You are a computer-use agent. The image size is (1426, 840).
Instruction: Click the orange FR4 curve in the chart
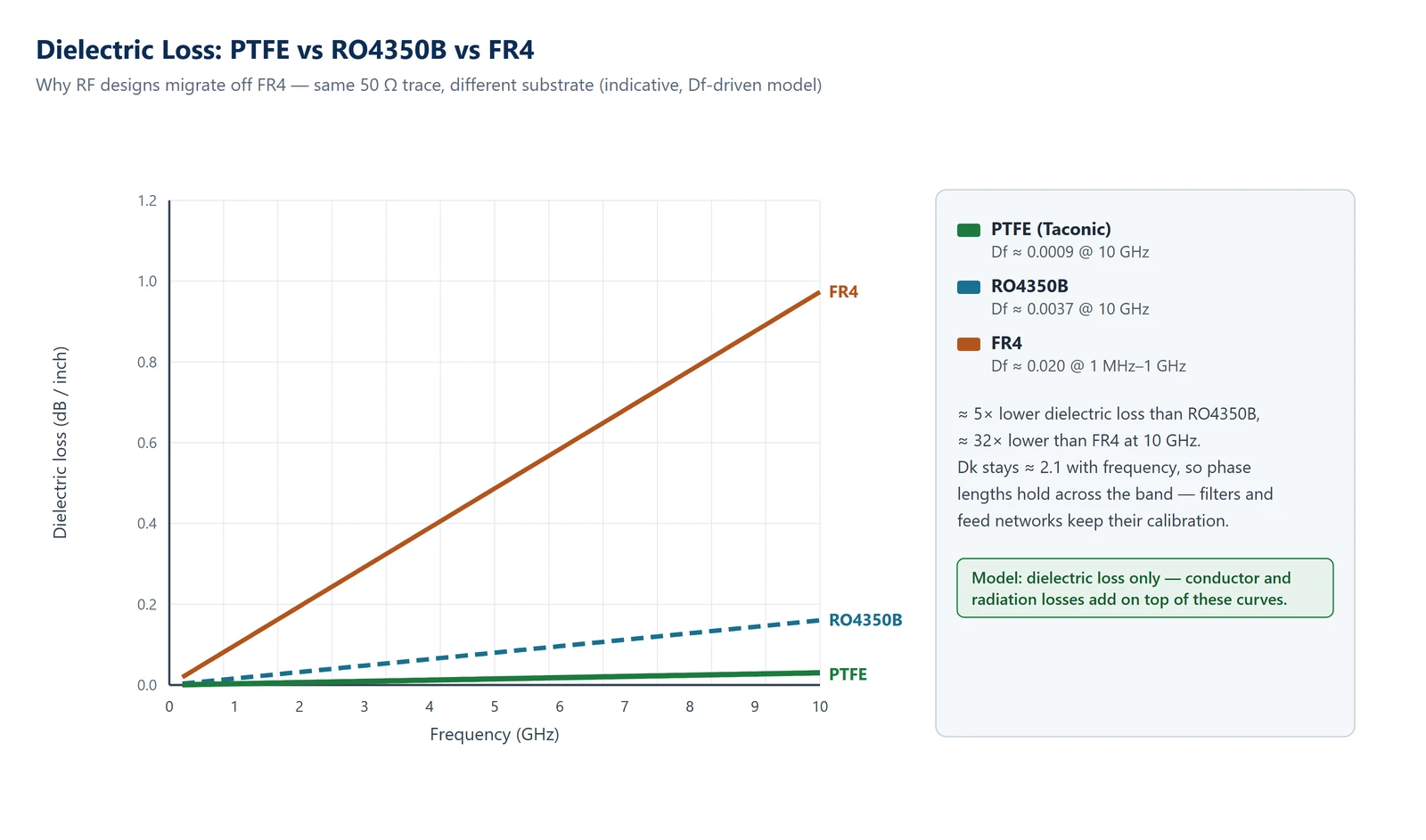click(501, 485)
